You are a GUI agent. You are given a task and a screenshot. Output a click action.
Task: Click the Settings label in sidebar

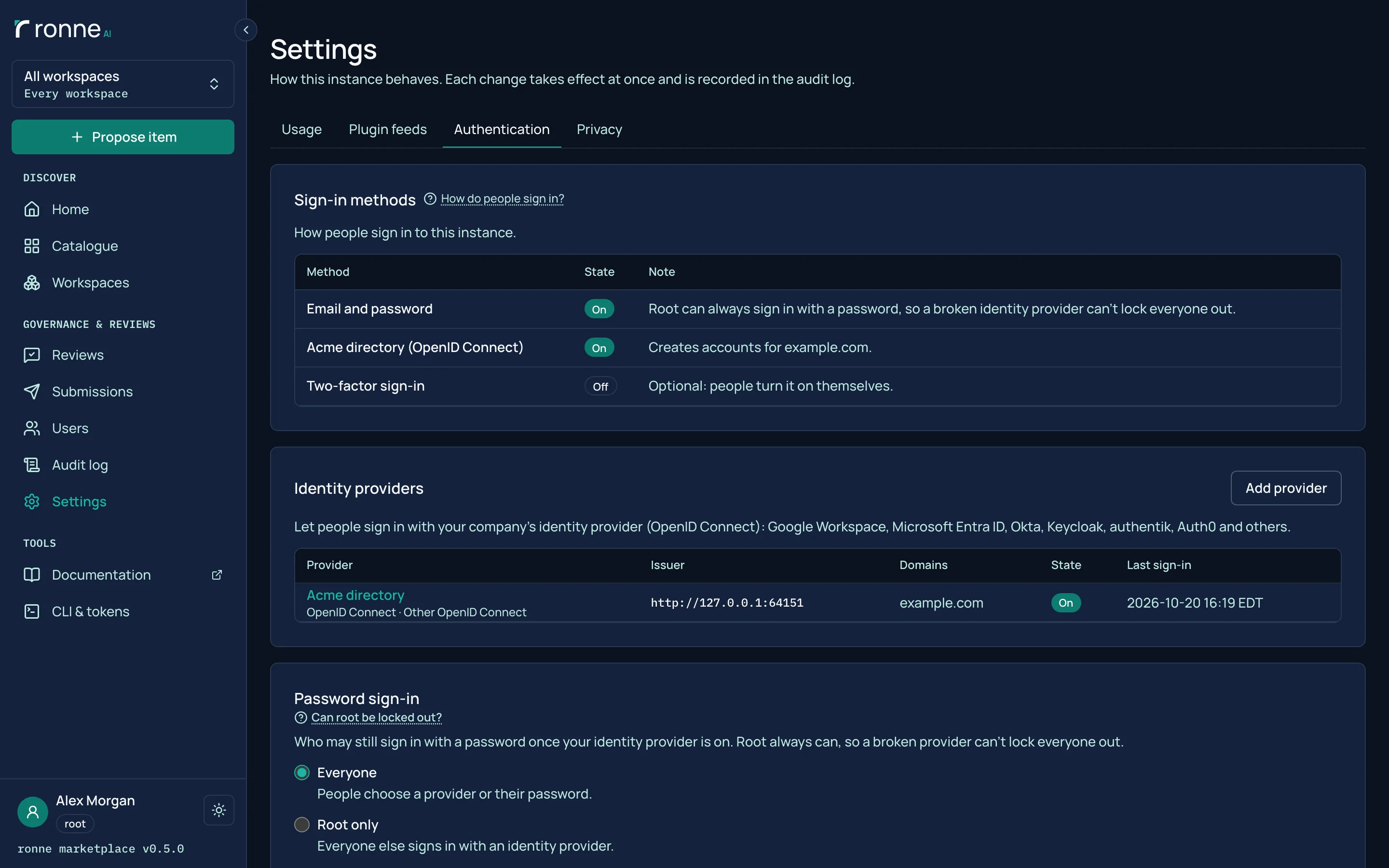[x=79, y=502]
